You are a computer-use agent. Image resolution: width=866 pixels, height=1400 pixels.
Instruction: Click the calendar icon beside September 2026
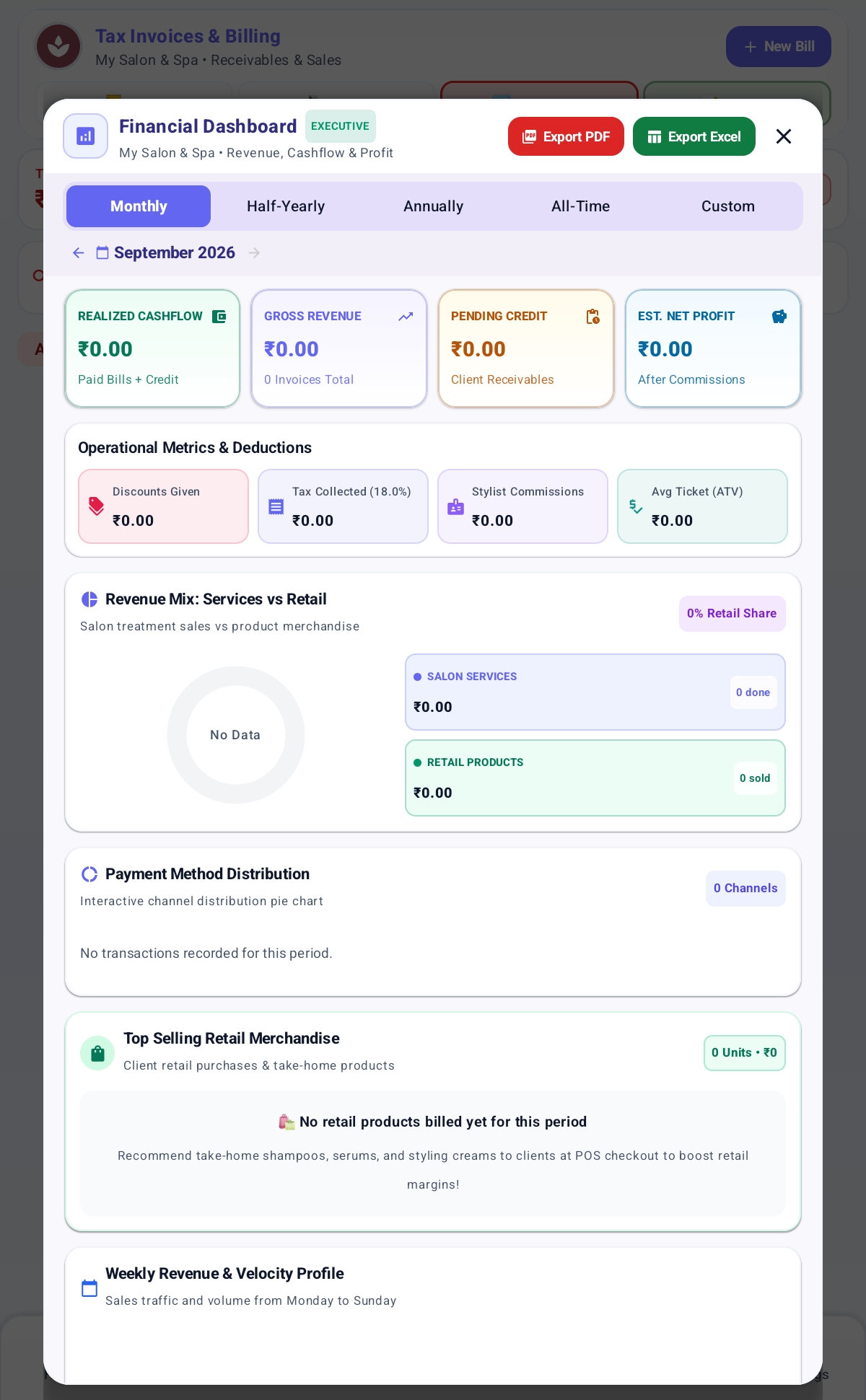[x=102, y=252]
